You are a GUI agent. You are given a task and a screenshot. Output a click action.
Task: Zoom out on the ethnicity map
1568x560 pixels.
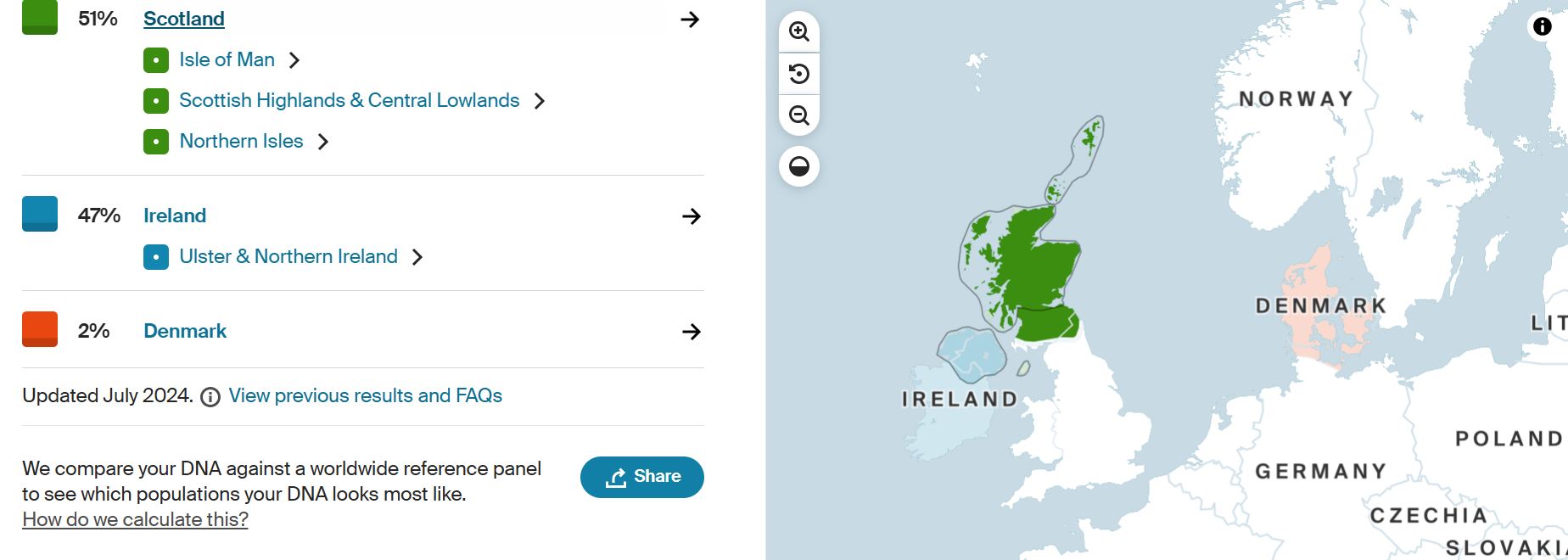(x=798, y=115)
